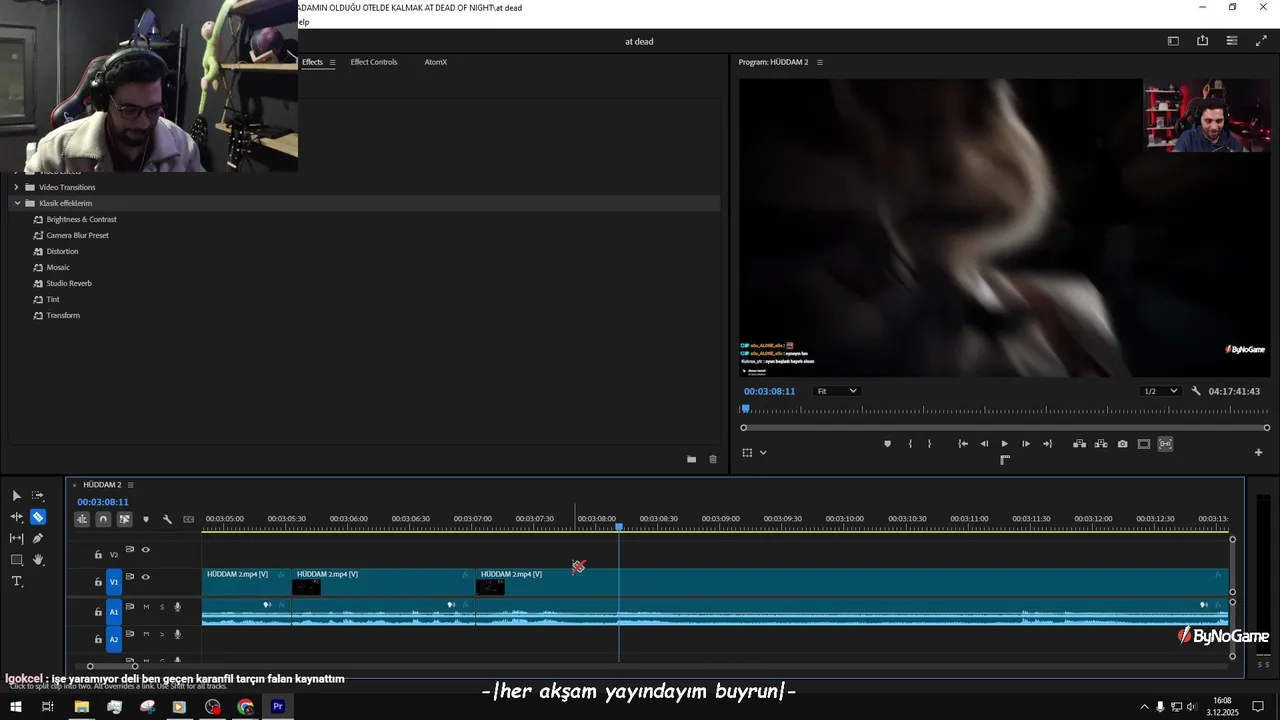
Task: Select the Effects tab
Action: click(312, 62)
